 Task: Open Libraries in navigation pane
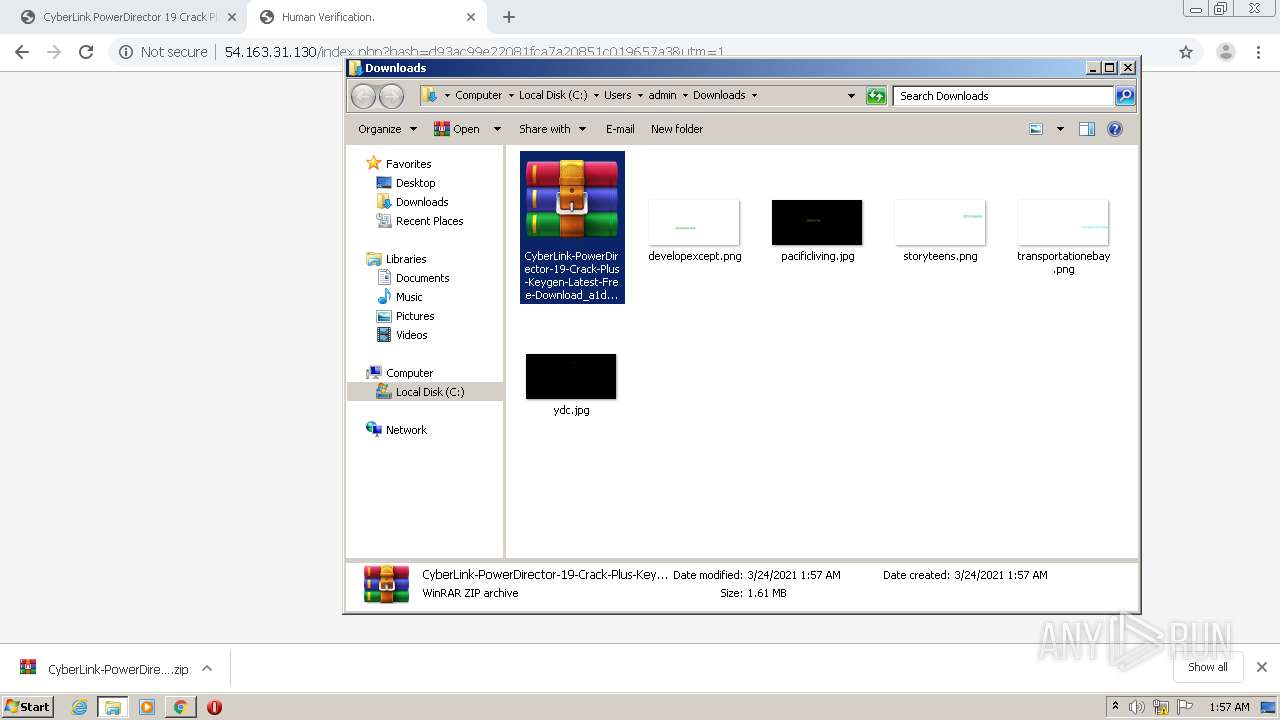pos(406,259)
